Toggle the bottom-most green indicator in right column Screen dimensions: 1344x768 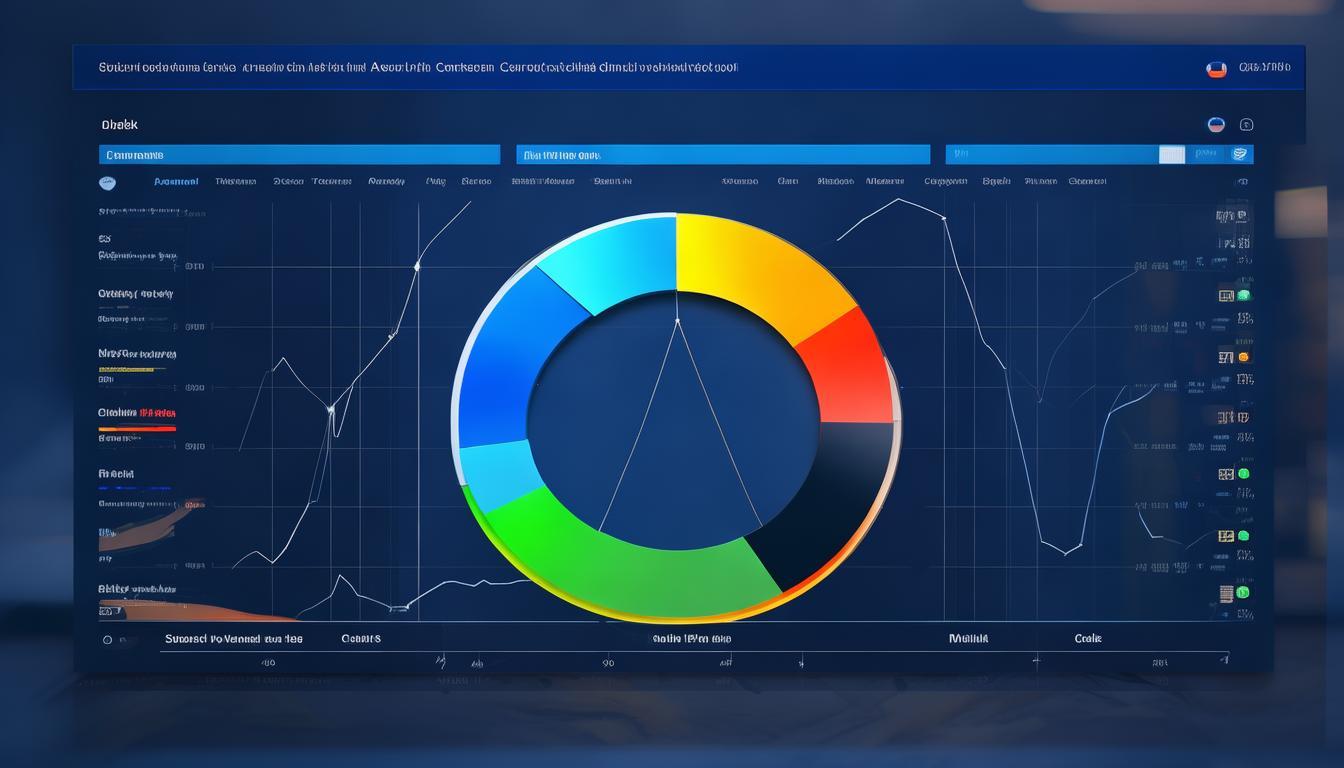[x=1244, y=592]
